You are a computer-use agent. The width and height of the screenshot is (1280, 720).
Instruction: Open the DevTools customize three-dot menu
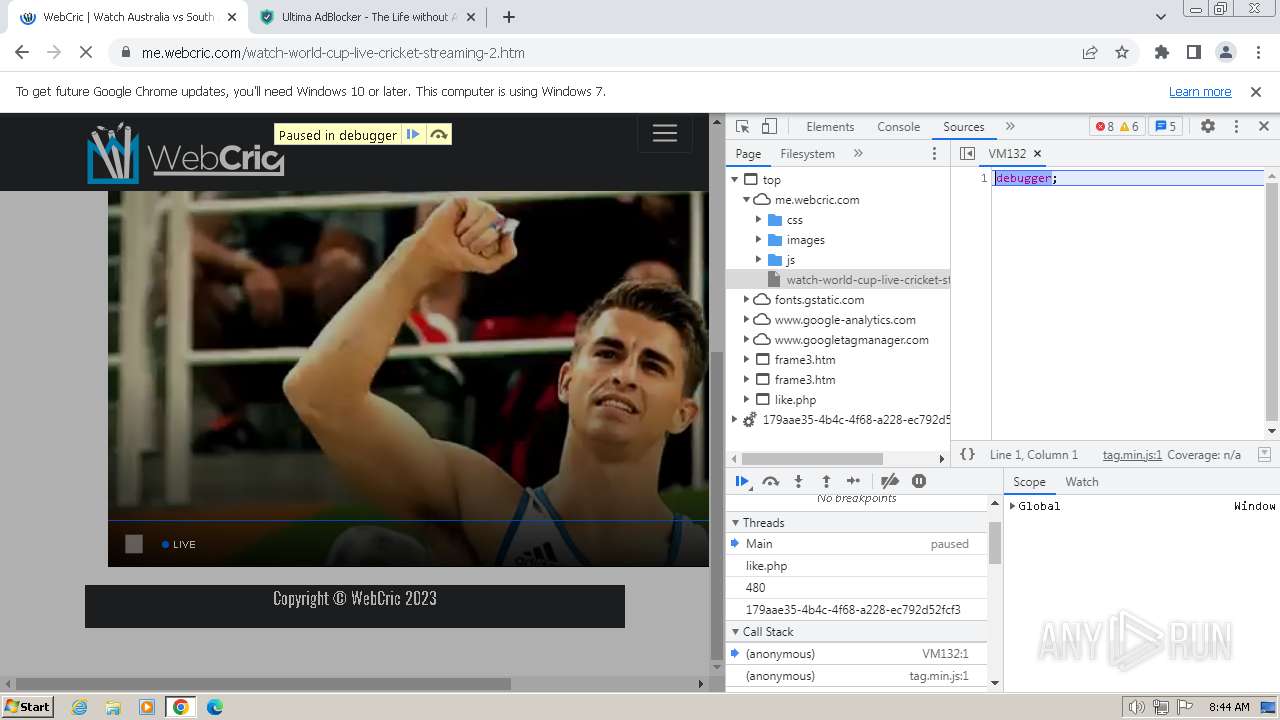point(1236,127)
